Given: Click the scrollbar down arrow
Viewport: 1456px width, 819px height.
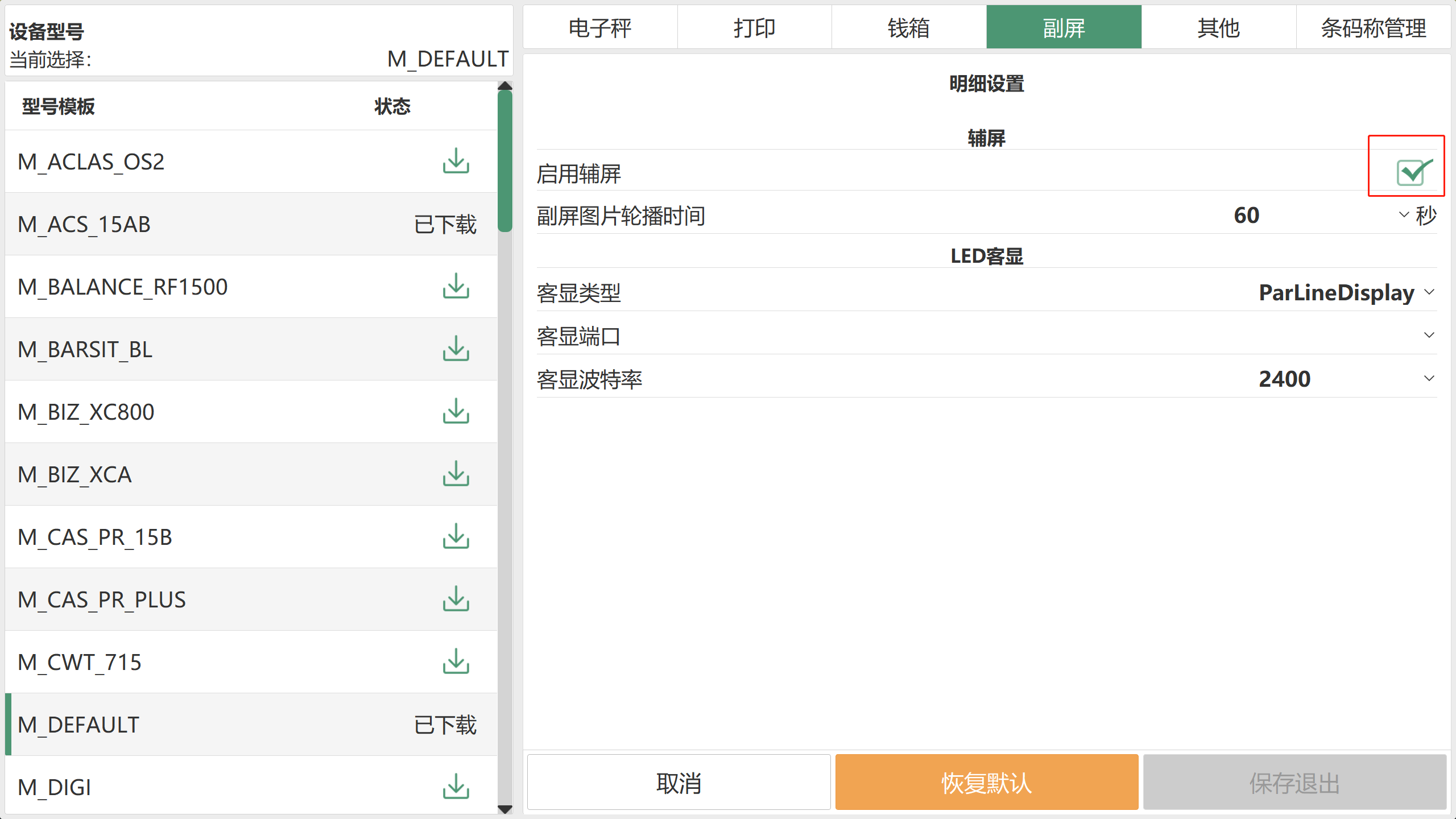Looking at the screenshot, I should (504, 809).
